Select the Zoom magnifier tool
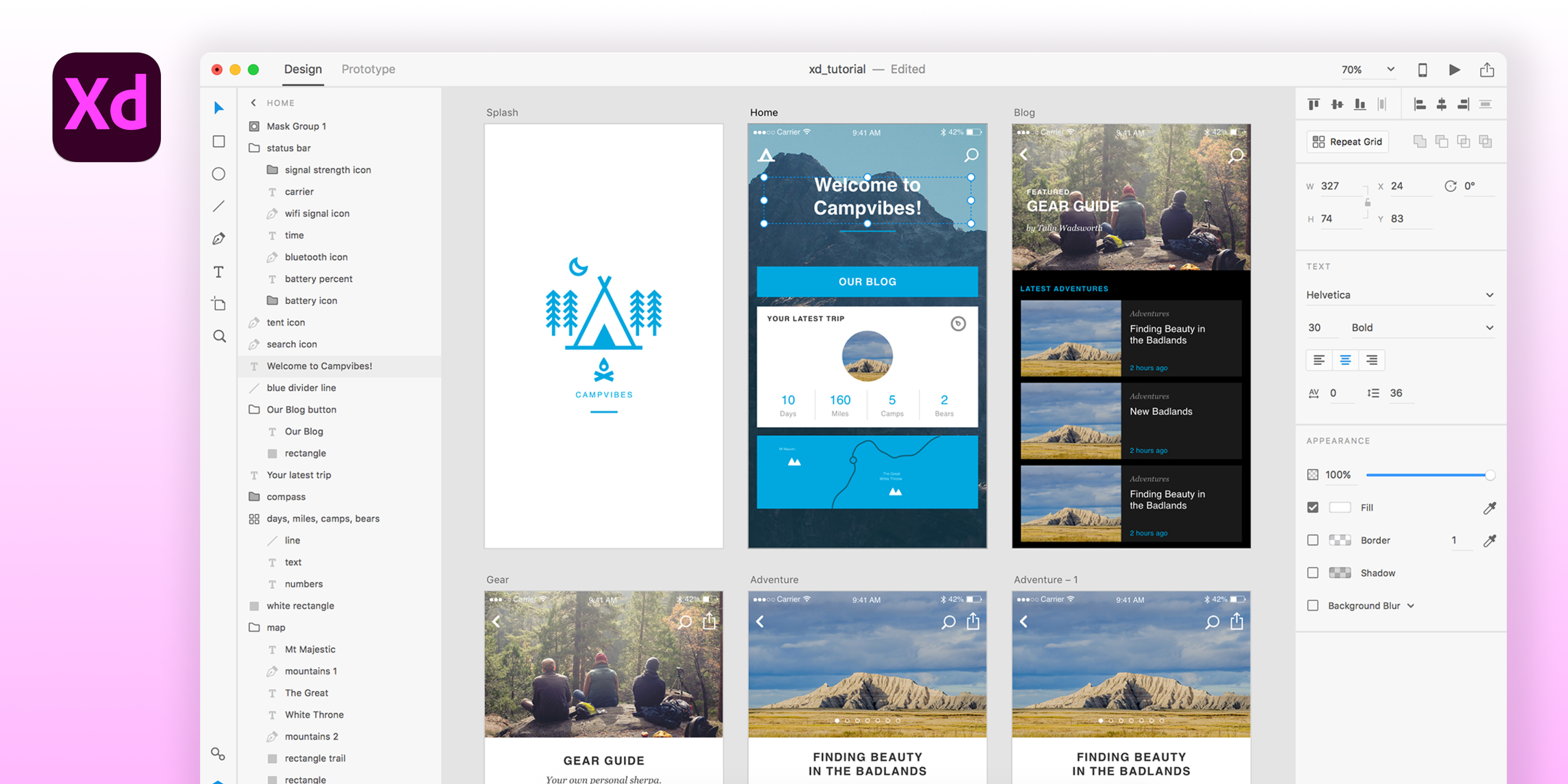Image resolution: width=1568 pixels, height=784 pixels. (219, 336)
